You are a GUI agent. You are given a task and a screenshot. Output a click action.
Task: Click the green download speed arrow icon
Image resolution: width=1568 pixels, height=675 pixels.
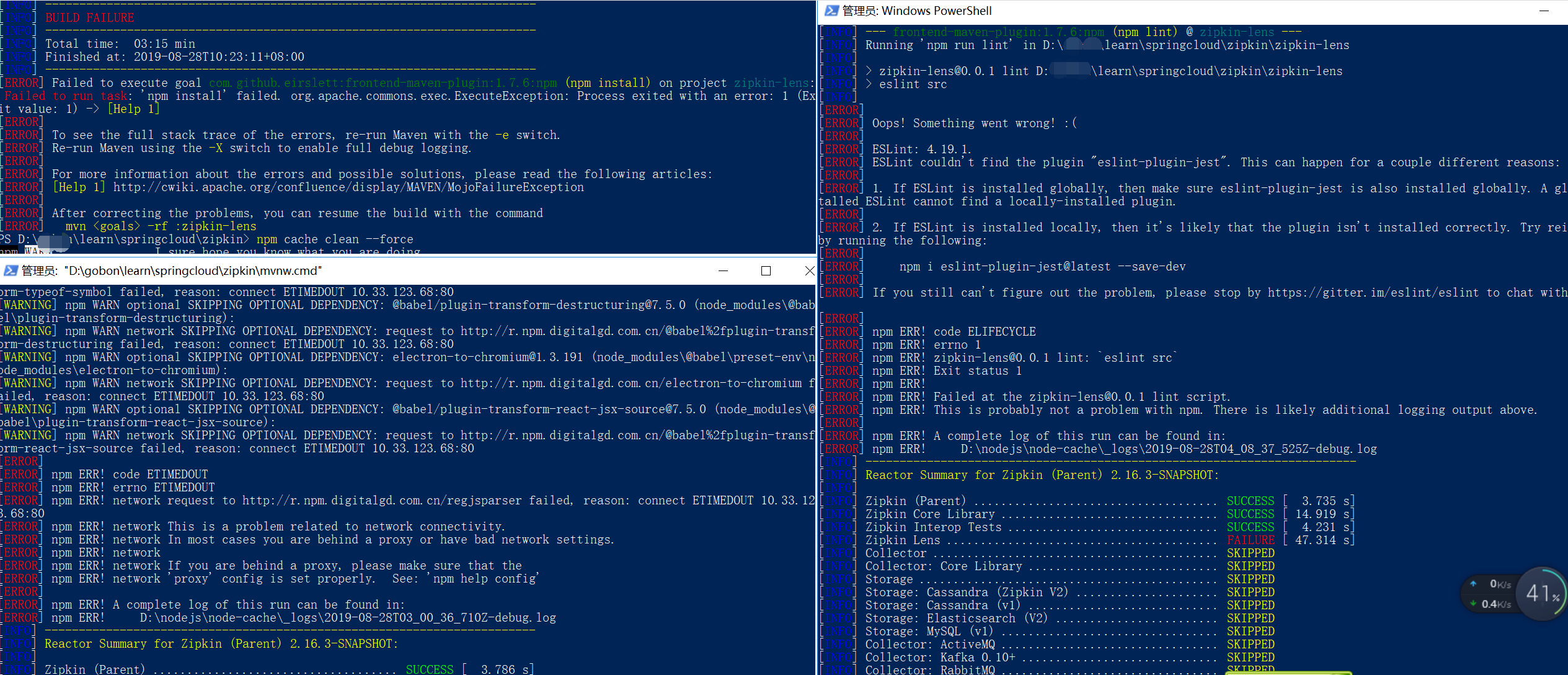click(1474, 602)
